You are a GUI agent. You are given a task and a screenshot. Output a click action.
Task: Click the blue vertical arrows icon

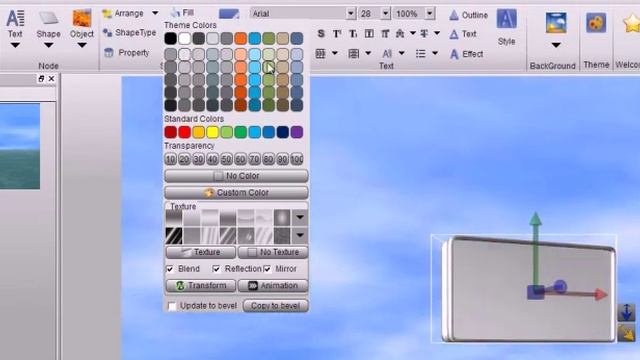click(x=626, y=312)
